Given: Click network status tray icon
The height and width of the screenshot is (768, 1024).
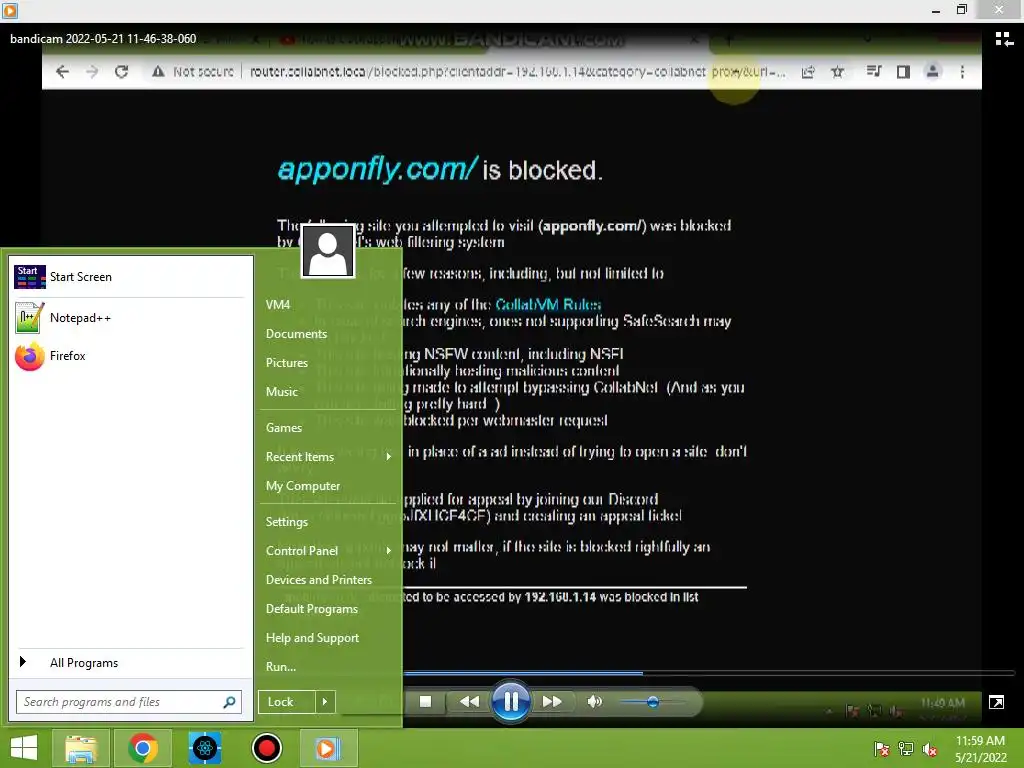Looking at the screenshot, I should pos(906,749).
